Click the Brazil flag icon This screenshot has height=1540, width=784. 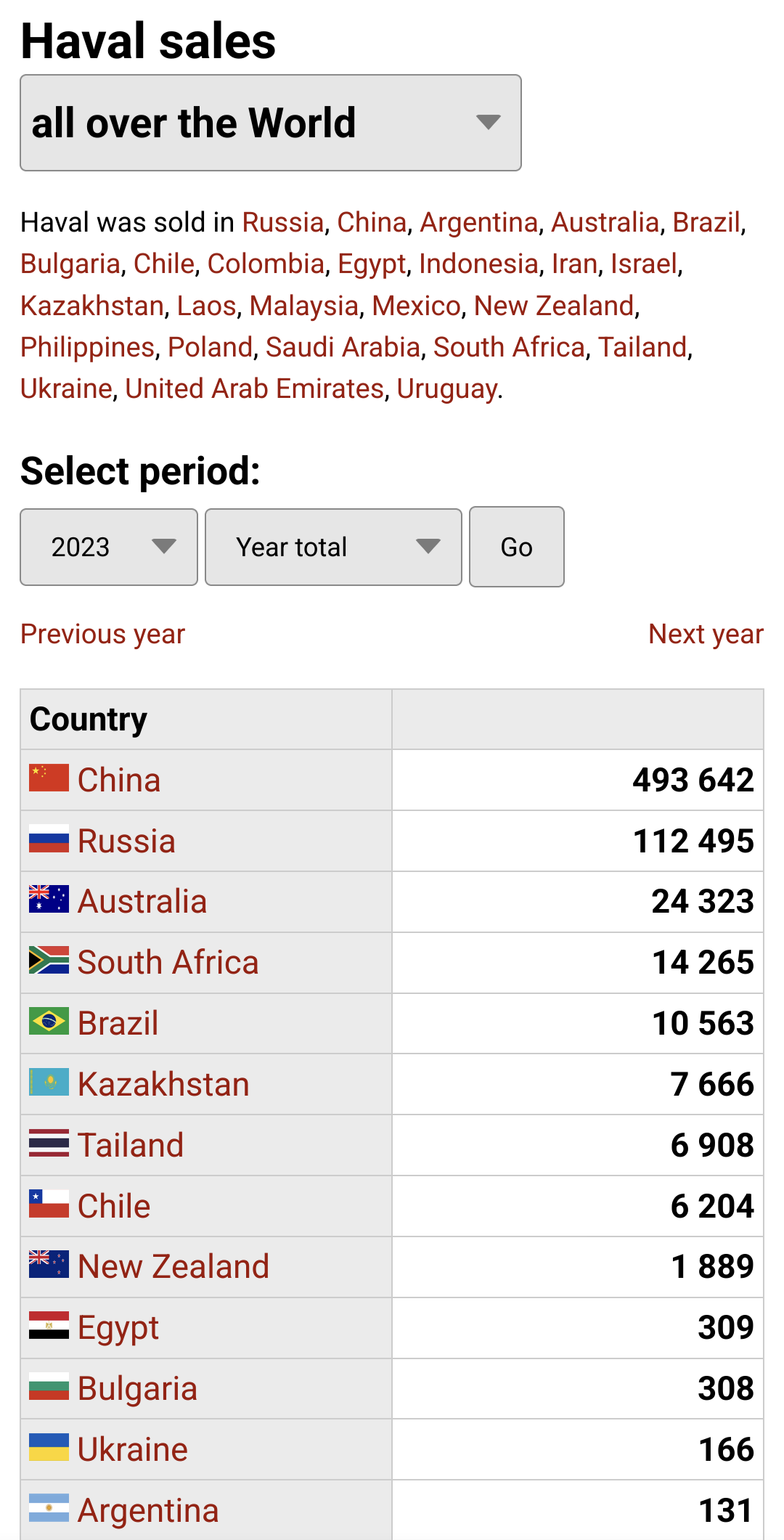[x=49, y=1022]
